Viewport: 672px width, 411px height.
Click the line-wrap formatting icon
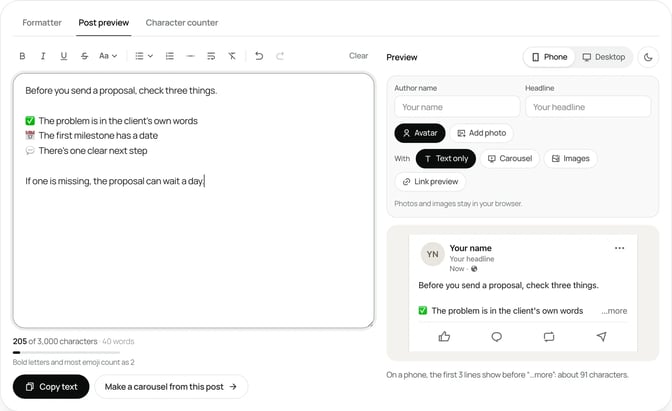click(x=211, y=56)
